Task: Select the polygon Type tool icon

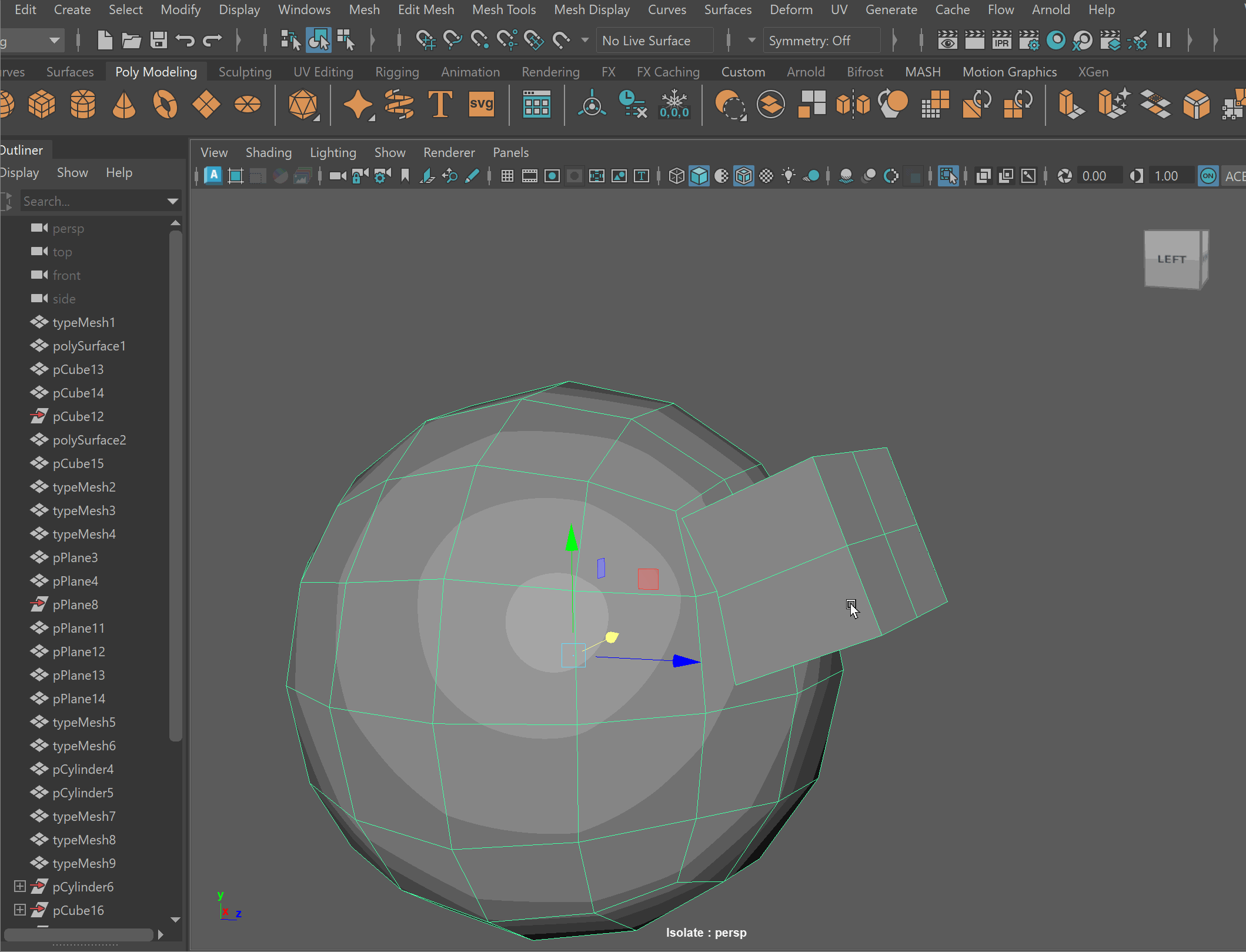Action: [x=440, y=105]
